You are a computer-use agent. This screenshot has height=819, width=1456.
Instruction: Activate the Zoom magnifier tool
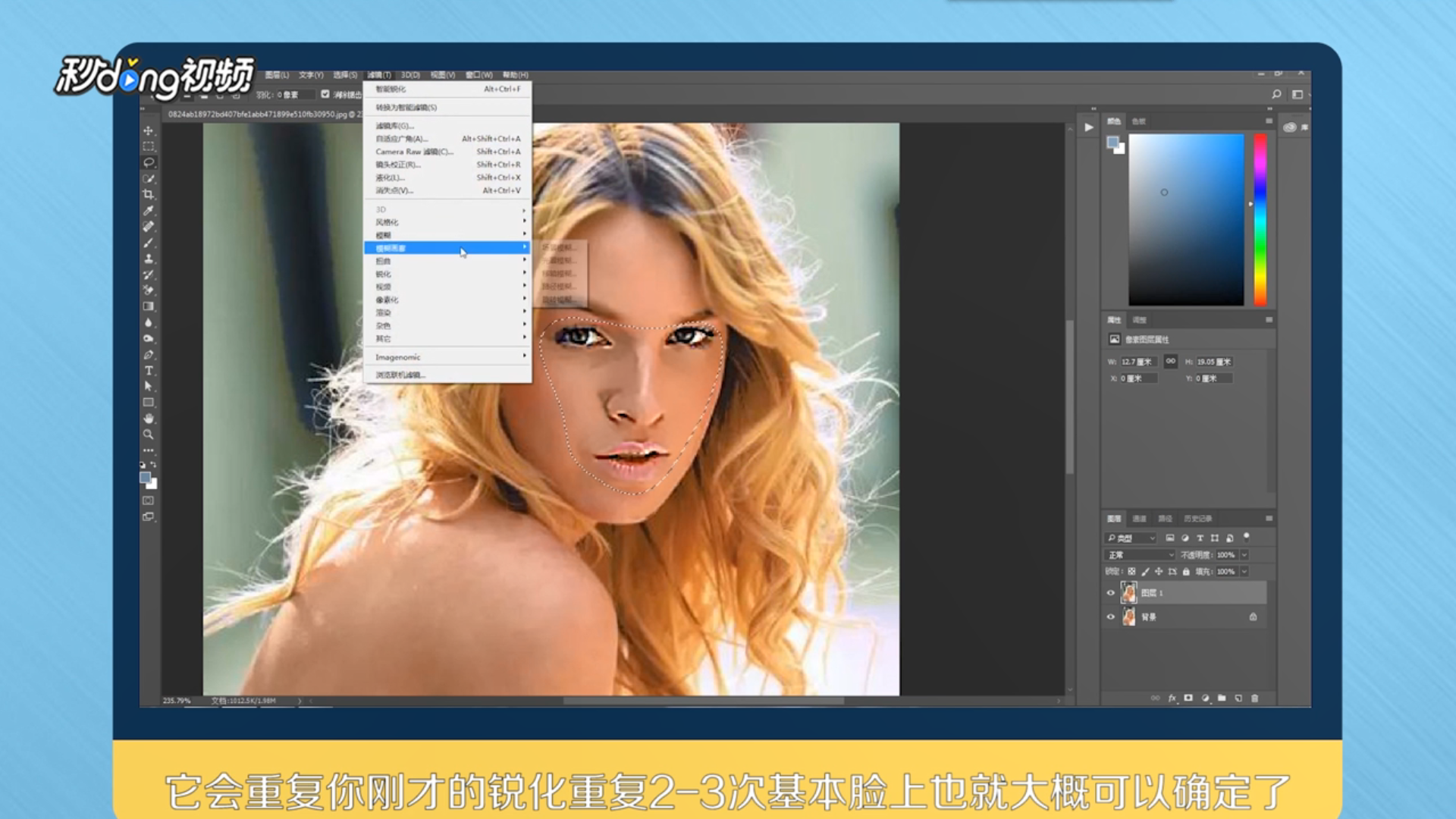pos(149,435)
